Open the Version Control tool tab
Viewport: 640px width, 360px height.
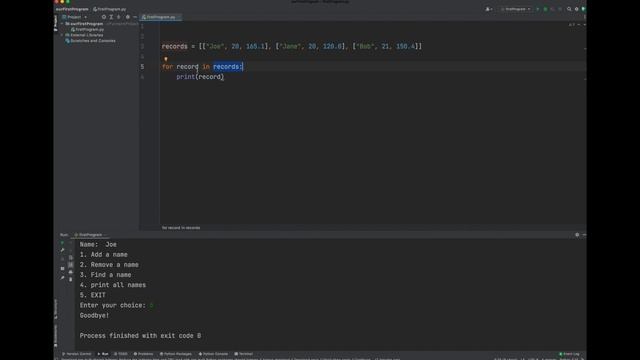coord(76,354)
